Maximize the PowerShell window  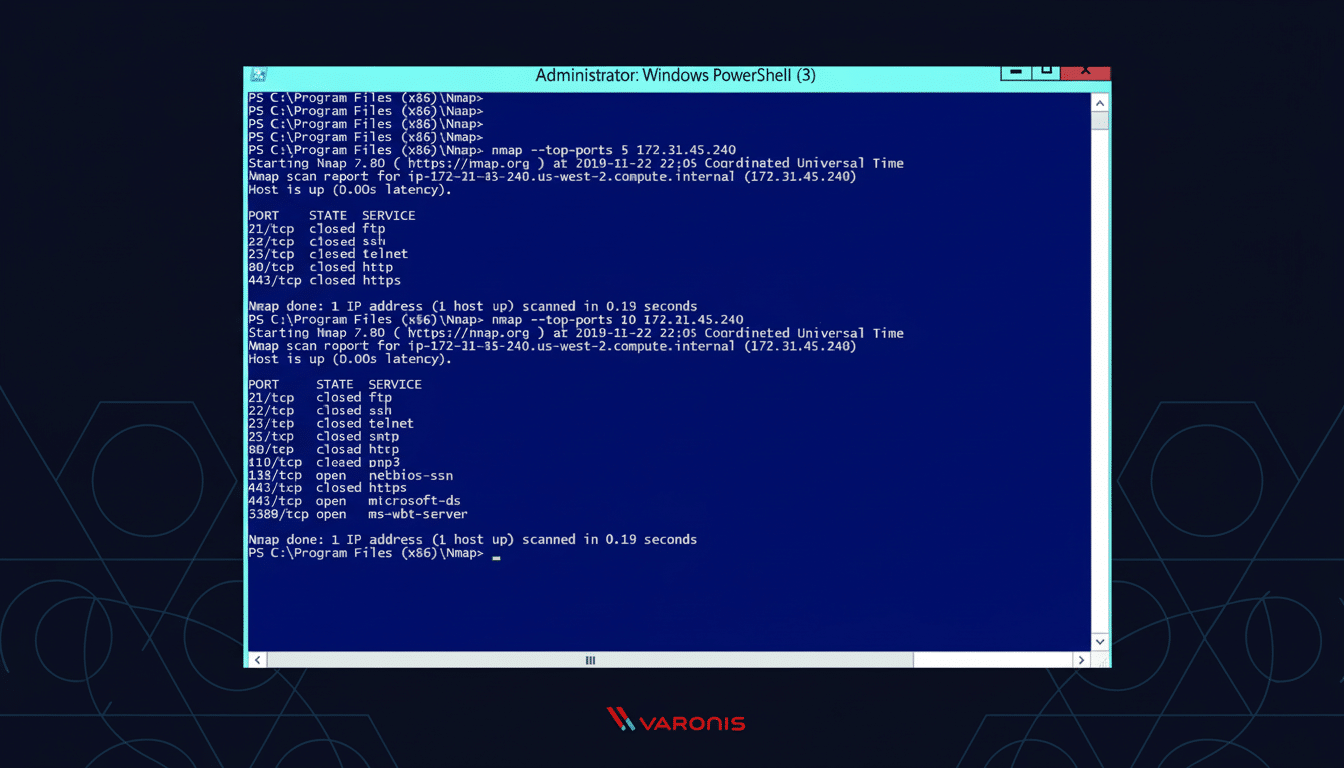(x=1048, y=71)
